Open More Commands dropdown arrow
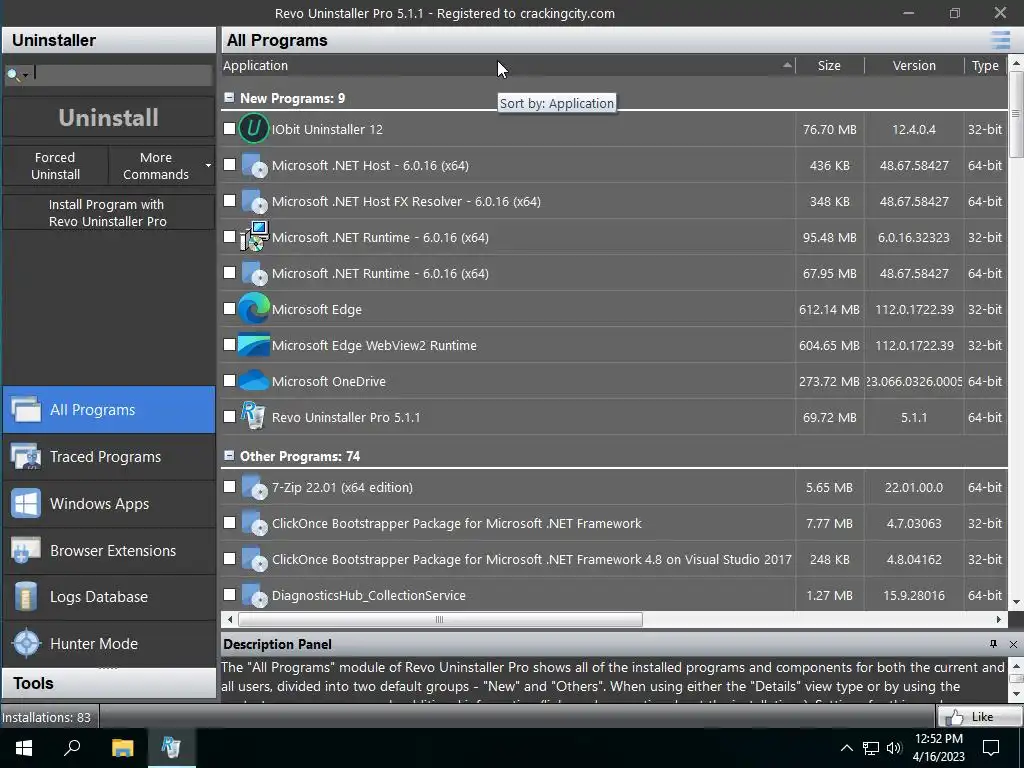This screenshot has width=1024, height=768. 208,165
